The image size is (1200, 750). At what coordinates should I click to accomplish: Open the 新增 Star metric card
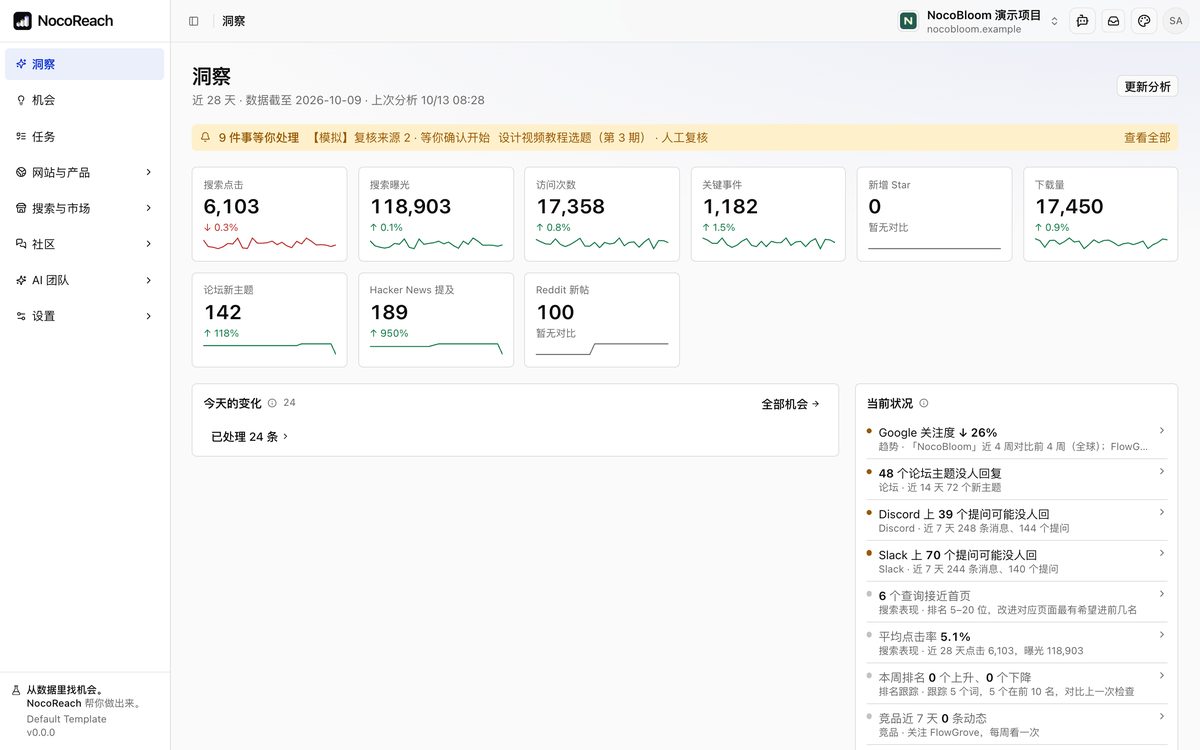coord(934,214)
